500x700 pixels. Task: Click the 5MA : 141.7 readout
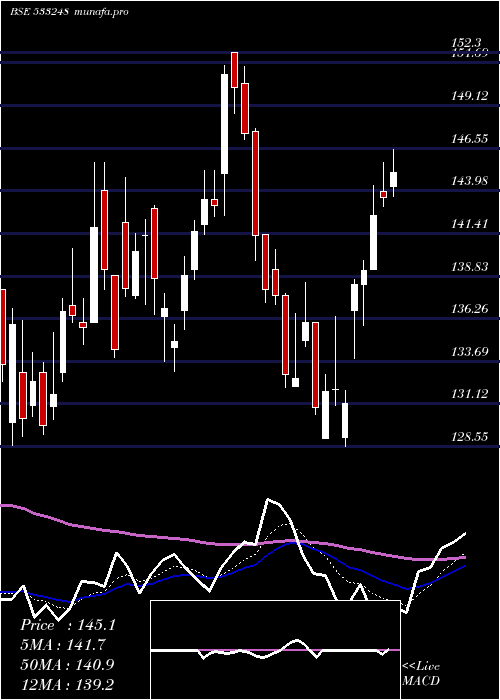pos(63,645)
